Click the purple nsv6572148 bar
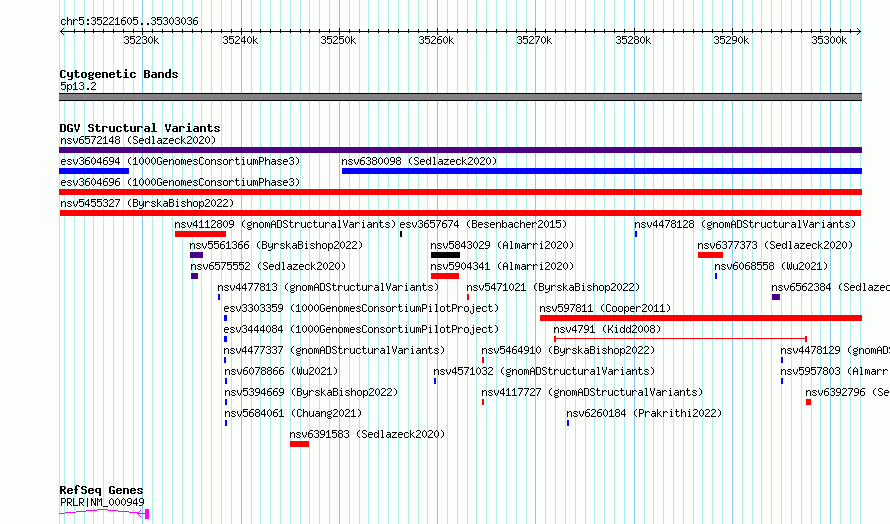 [460, 150]
